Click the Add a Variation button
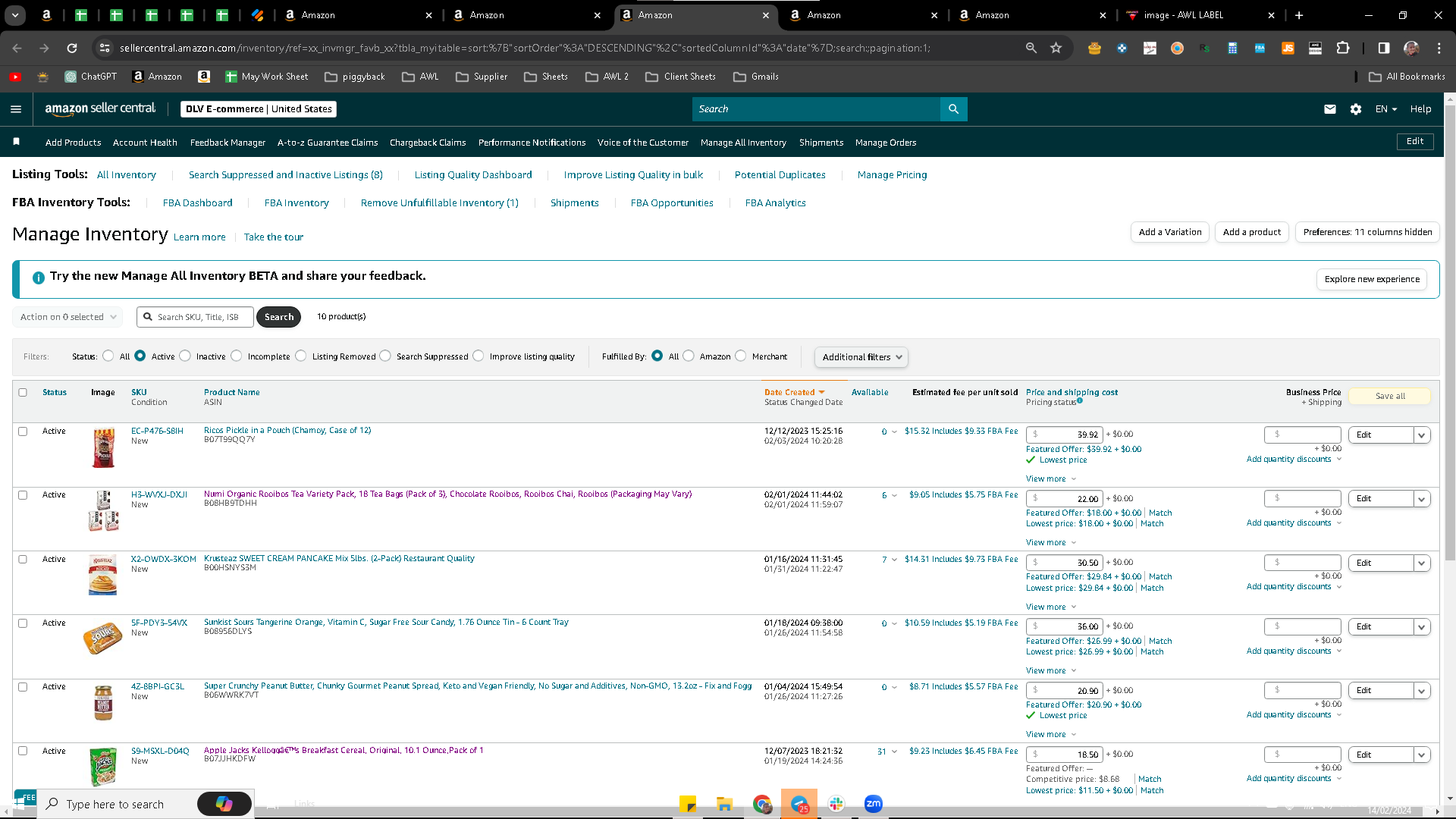The width and height of the screenshot is (1456, 819). [x=1170, y=232]
